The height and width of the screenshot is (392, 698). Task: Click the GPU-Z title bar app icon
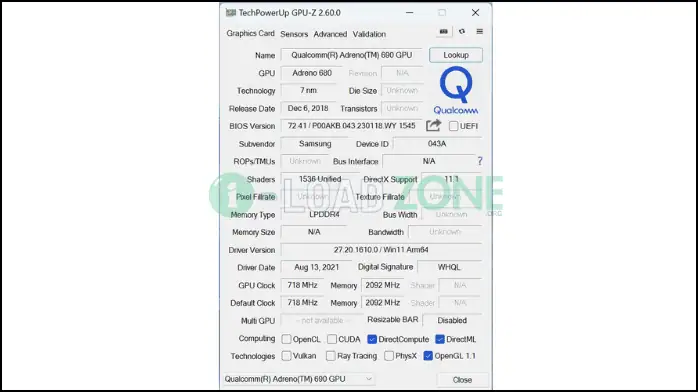point(231,12)
